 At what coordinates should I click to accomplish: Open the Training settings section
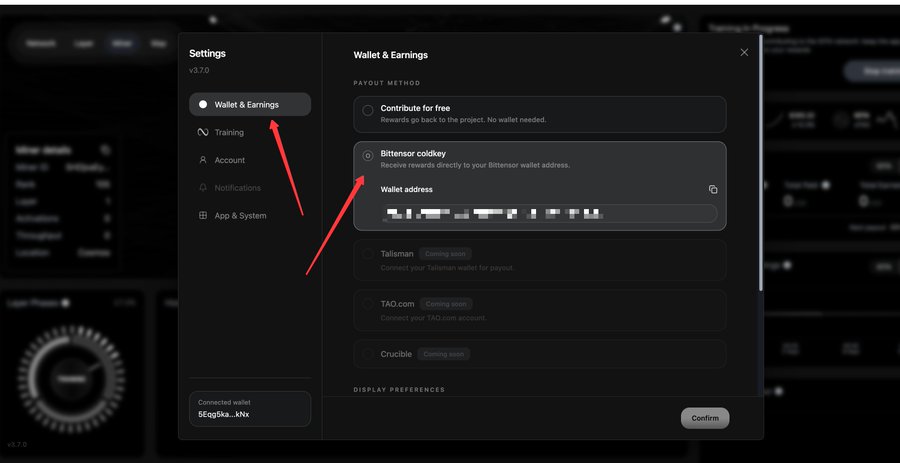coord(250,133)
